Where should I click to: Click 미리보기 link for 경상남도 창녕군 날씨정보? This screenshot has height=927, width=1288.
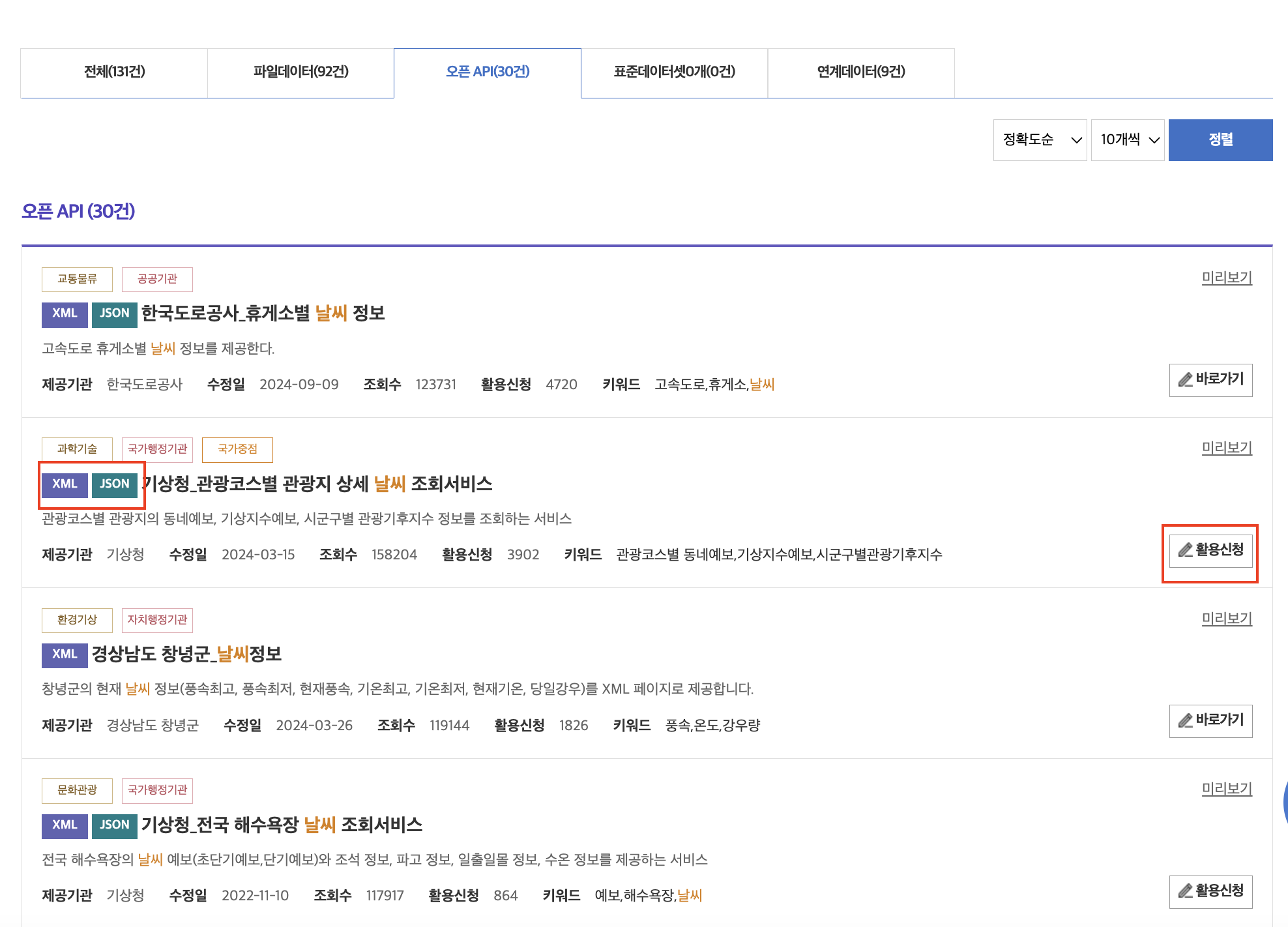click(x=1226, y=619)
